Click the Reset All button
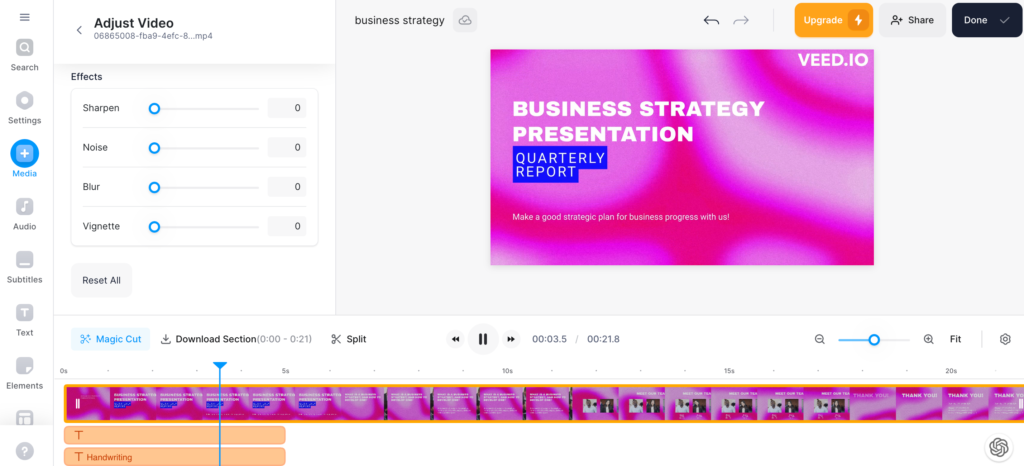The width and height of the screenshot is (1024, 466). pyautogui.click(x=101, y=281)
